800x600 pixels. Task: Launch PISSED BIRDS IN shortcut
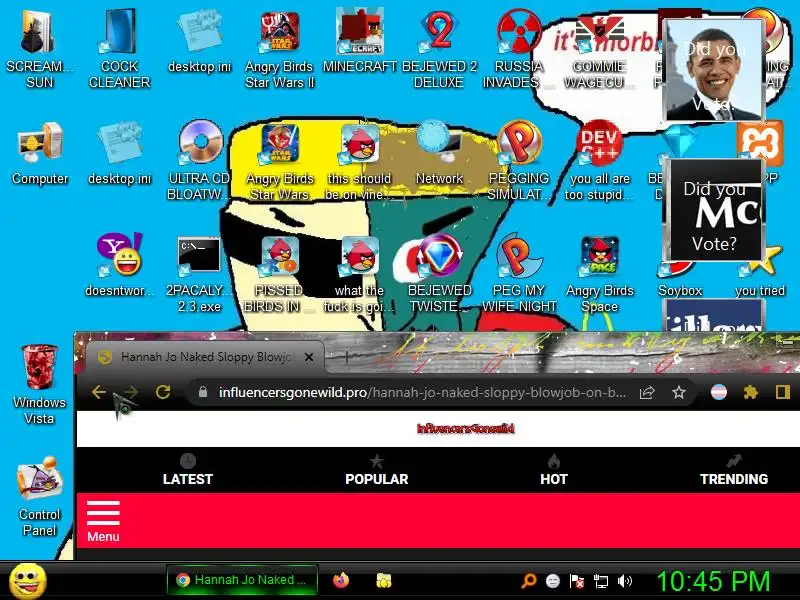click(x=279, y=273)
